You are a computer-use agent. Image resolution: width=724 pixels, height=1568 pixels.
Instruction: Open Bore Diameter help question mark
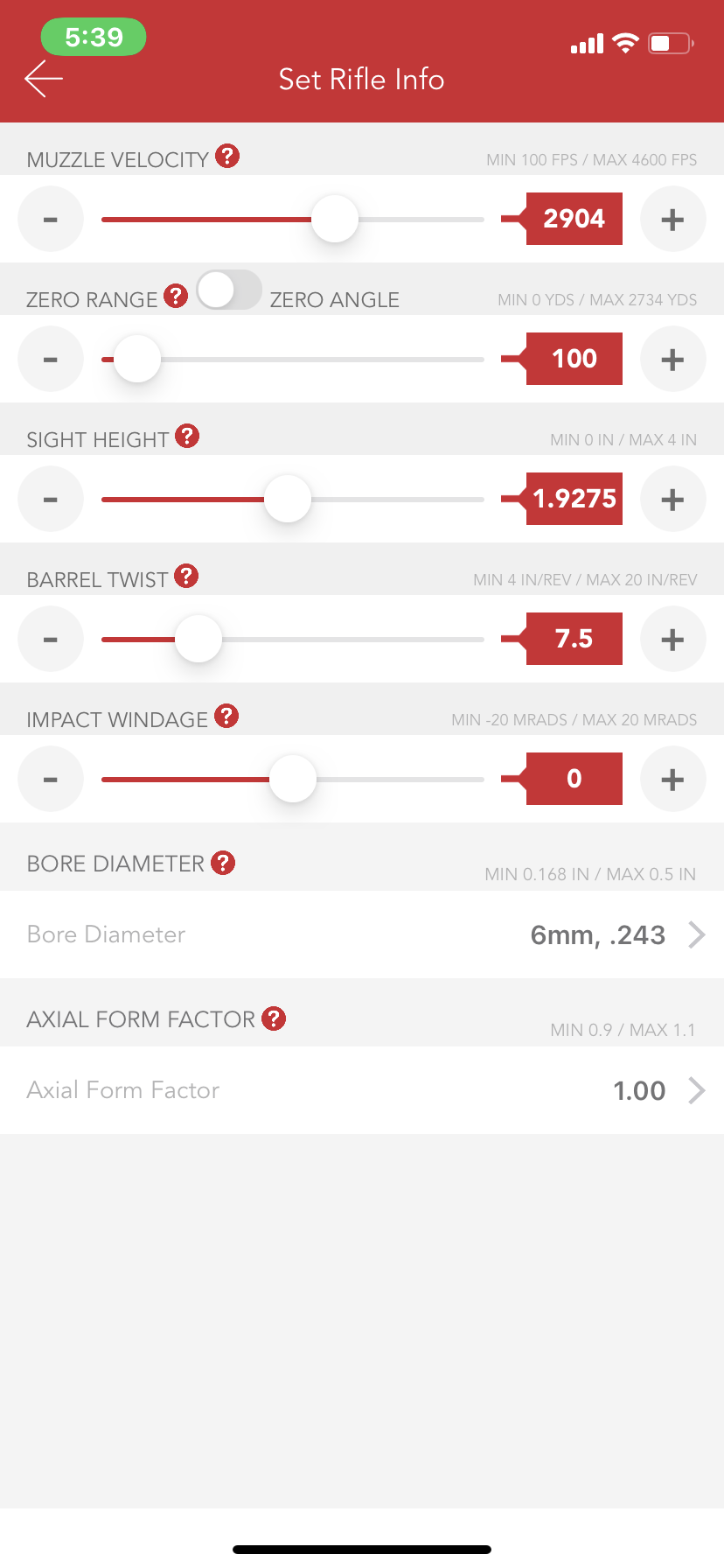tap(223, 863)
